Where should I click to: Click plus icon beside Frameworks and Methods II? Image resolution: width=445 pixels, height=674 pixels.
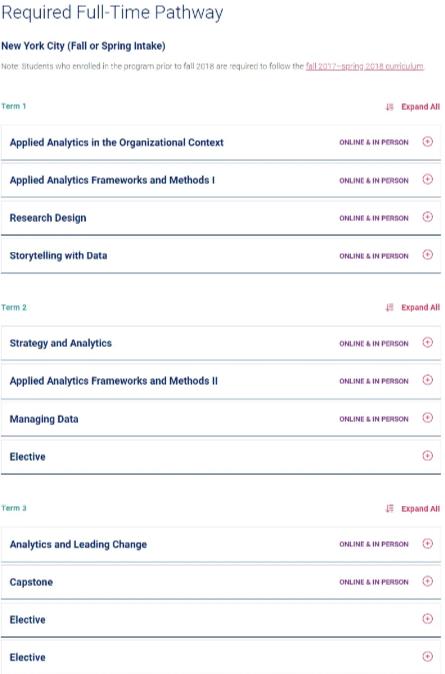(427, 380)
